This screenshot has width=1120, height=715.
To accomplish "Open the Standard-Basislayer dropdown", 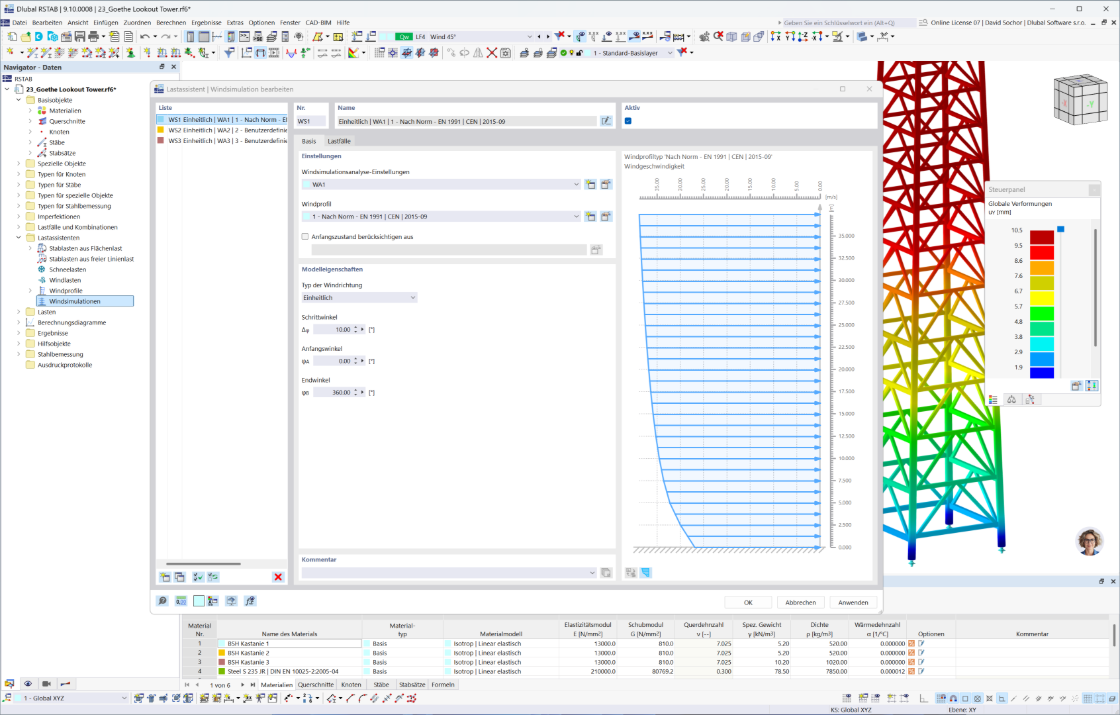I will click(669, 53).
